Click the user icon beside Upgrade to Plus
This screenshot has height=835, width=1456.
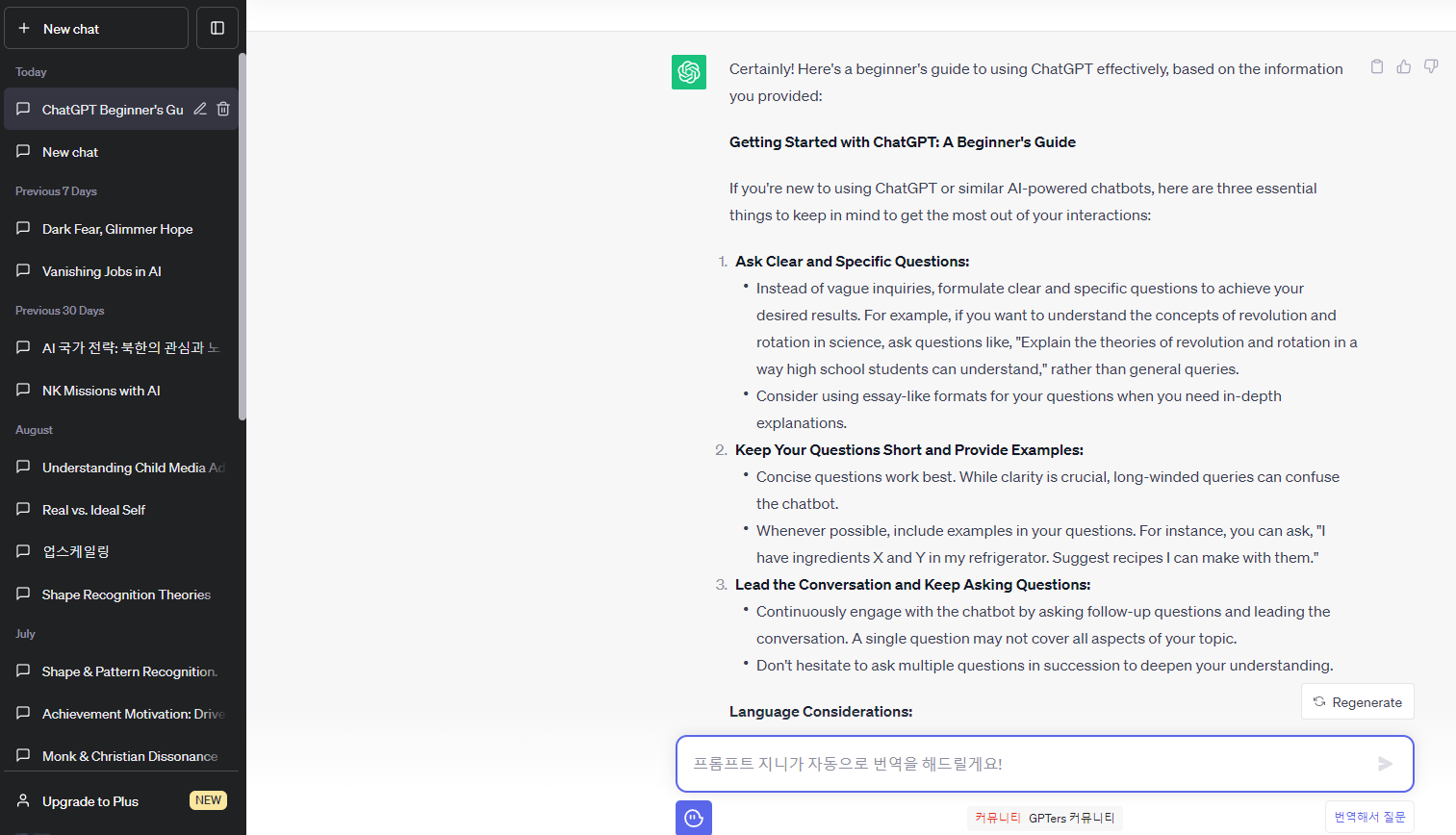23,800
